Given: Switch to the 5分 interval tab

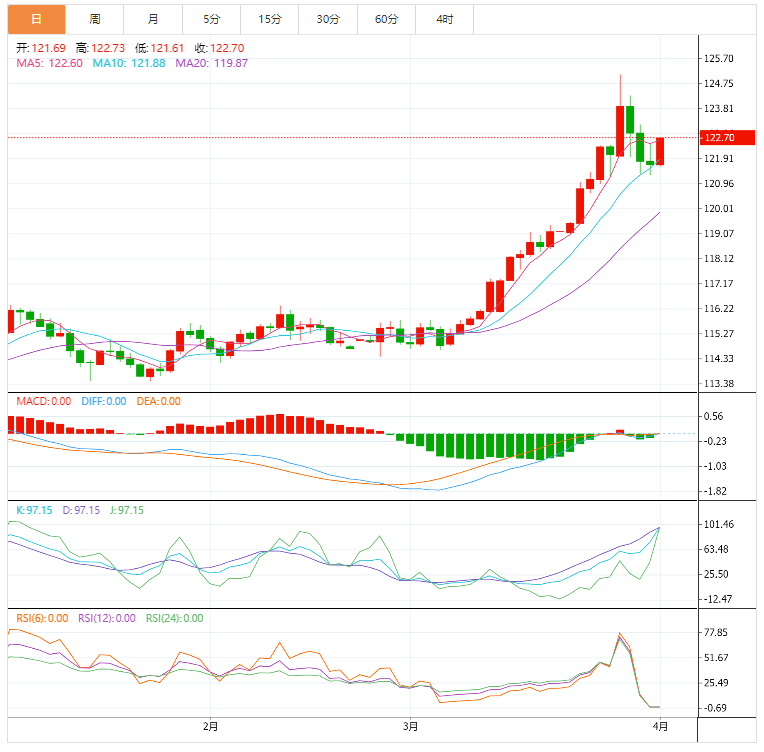Looking at the screenshot, I should pos(211,19).
